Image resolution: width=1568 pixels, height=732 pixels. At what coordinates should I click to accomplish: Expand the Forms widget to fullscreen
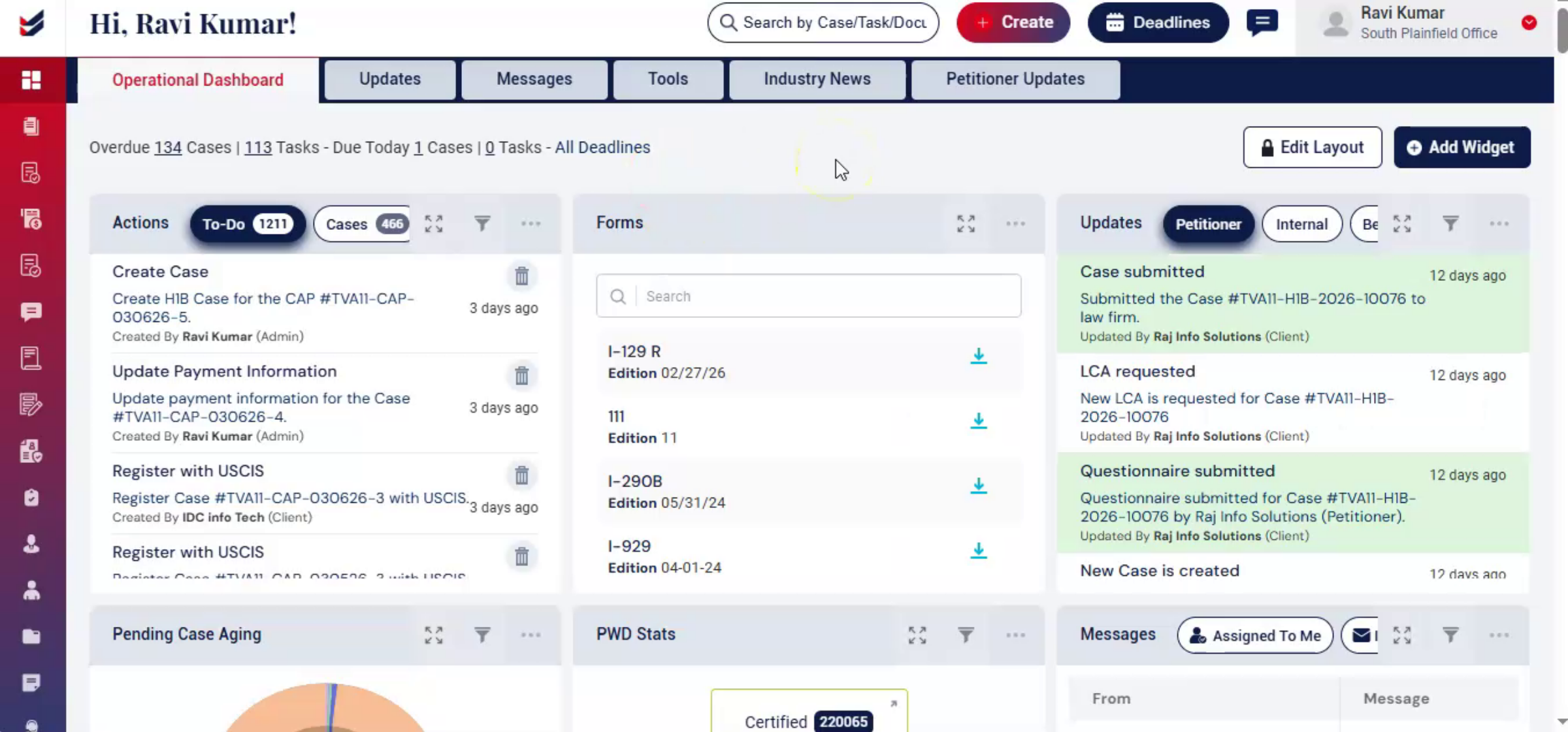pos(966,224)
